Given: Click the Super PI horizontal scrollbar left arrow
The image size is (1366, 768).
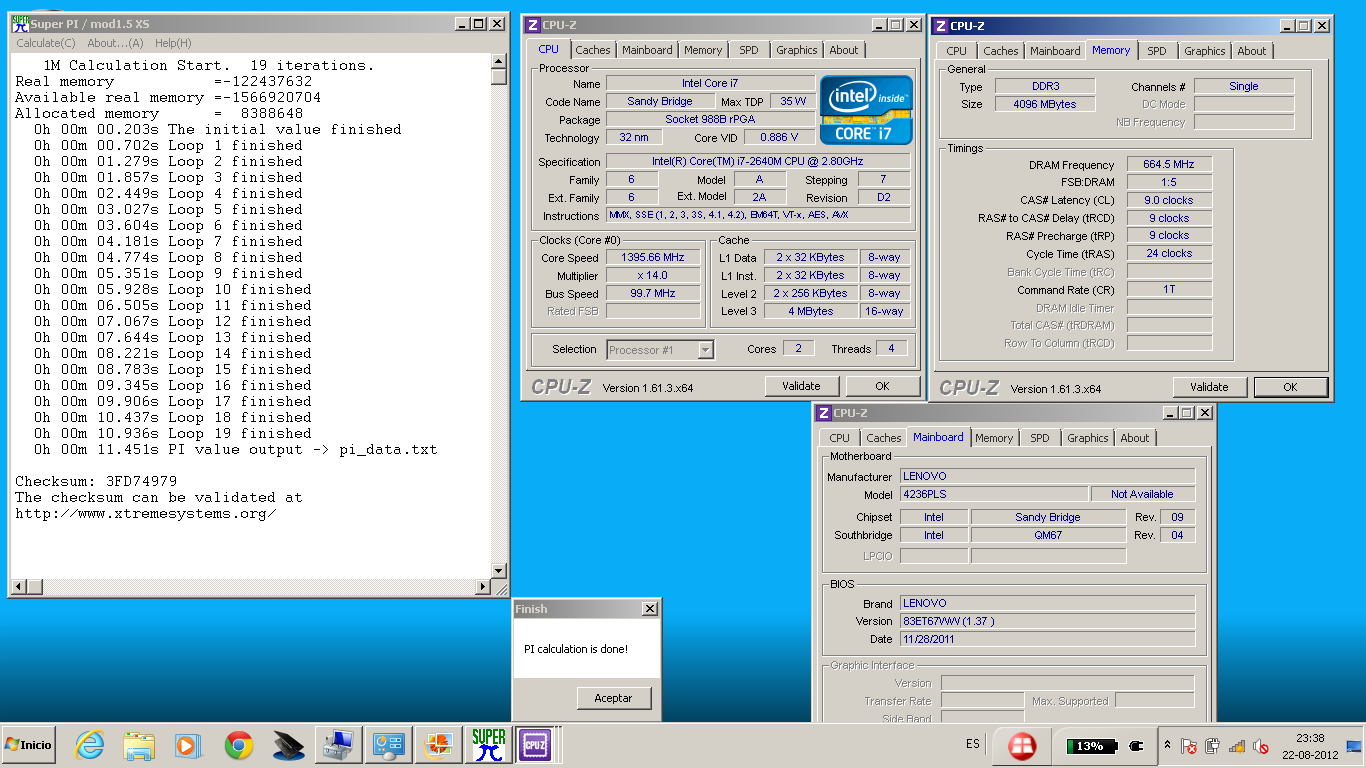Looking at the screenshot, I should 18,586.
